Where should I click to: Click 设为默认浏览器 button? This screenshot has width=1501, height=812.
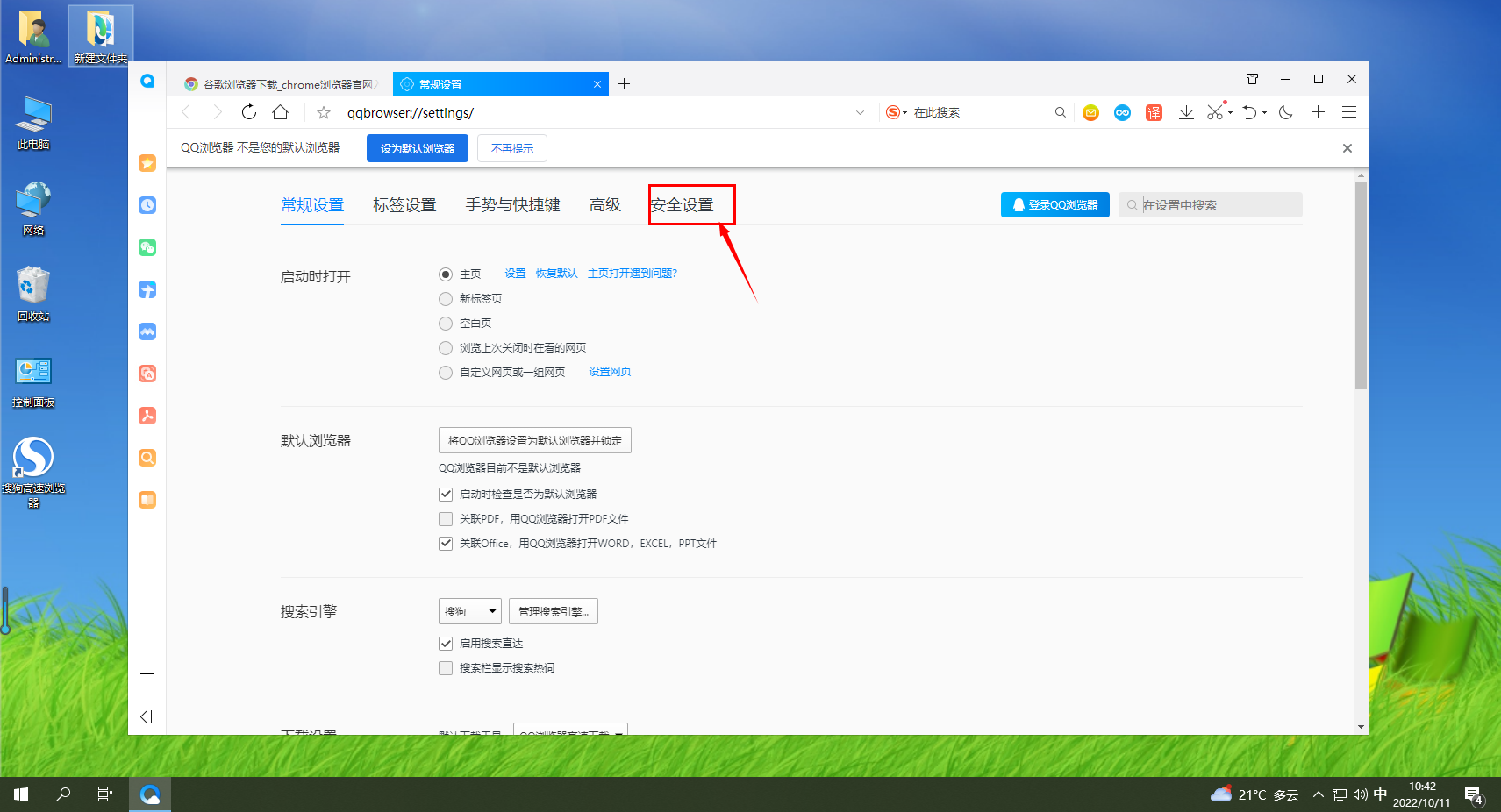coord(418,148)
